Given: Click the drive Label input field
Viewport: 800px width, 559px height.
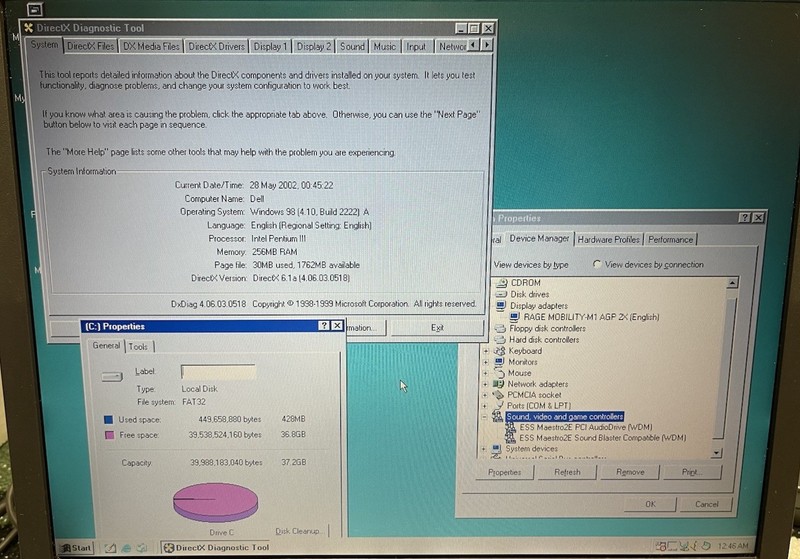Looking at the screenshot, I should tap(218, 372).
